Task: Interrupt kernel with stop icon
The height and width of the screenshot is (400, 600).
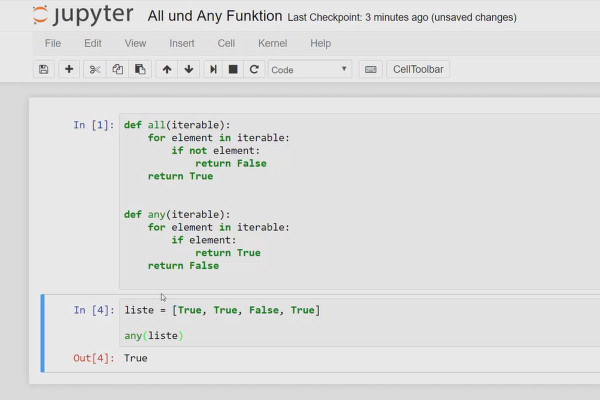Action: pyautogui.click(x=233, y=69)
